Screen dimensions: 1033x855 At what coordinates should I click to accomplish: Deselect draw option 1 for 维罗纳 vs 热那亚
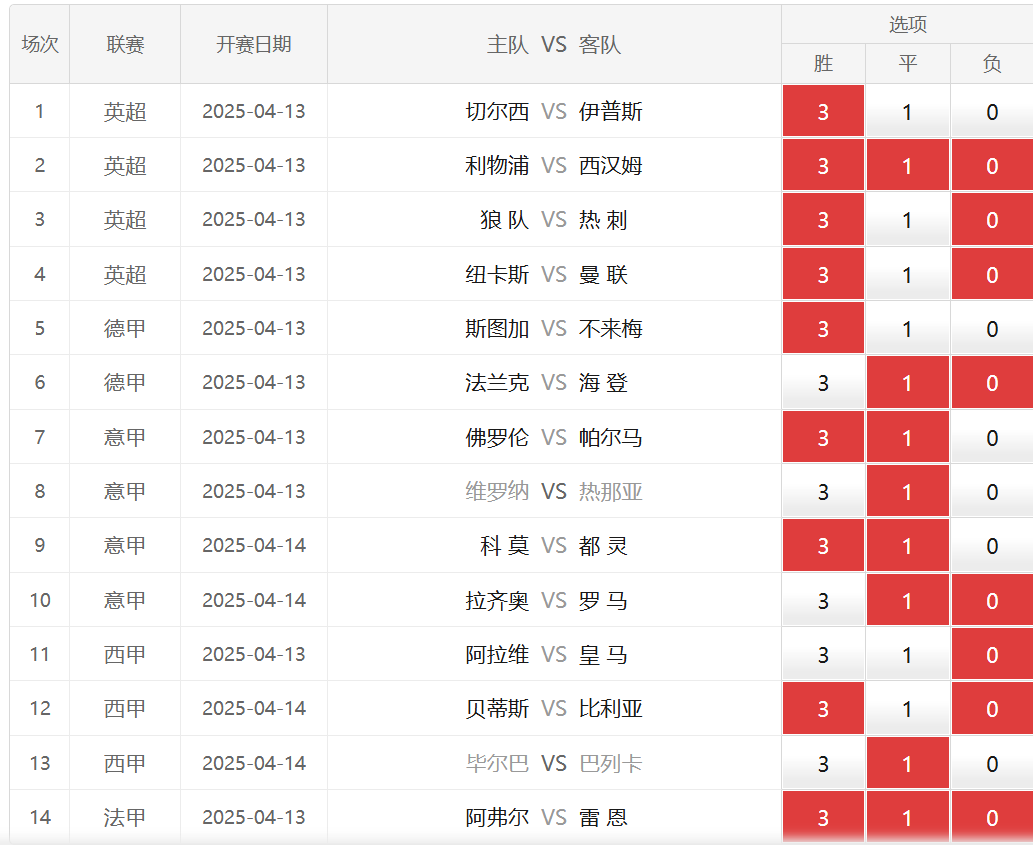(x=907, y=491)
